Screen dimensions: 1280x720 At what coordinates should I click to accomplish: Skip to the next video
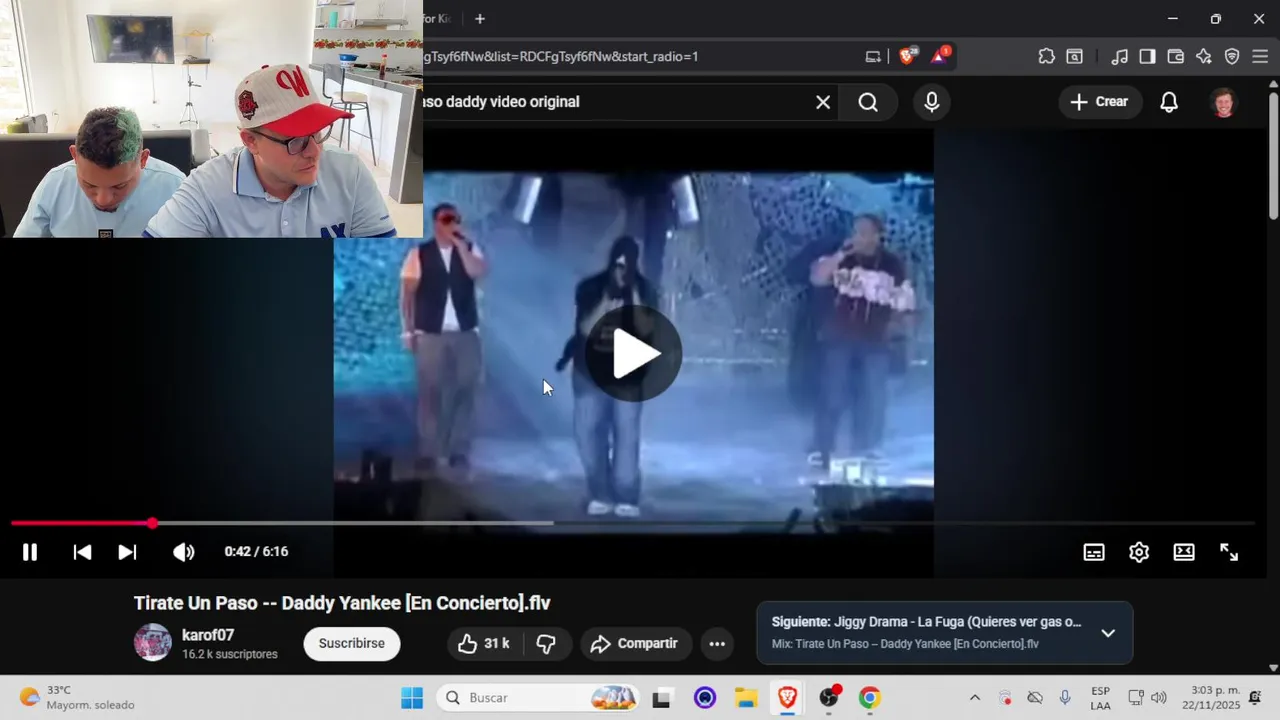[x=127, y=552]
